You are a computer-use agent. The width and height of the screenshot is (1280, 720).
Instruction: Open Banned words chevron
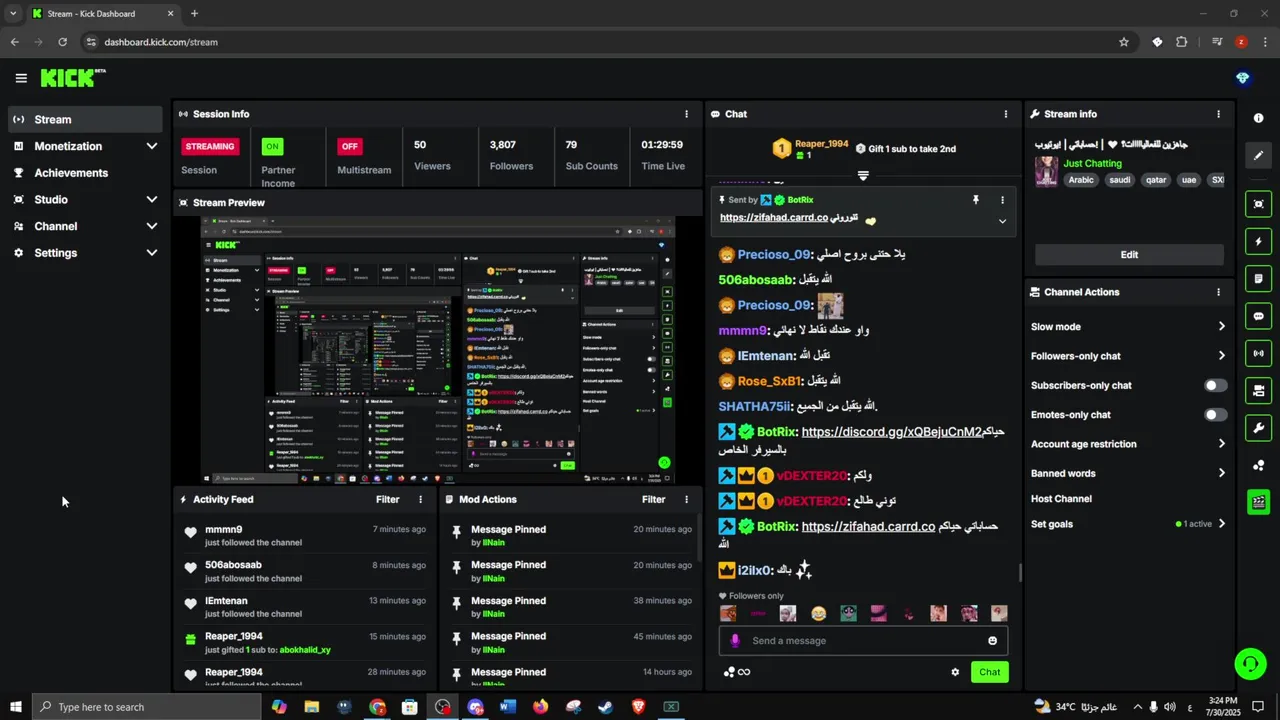[x=1221, y=474]
